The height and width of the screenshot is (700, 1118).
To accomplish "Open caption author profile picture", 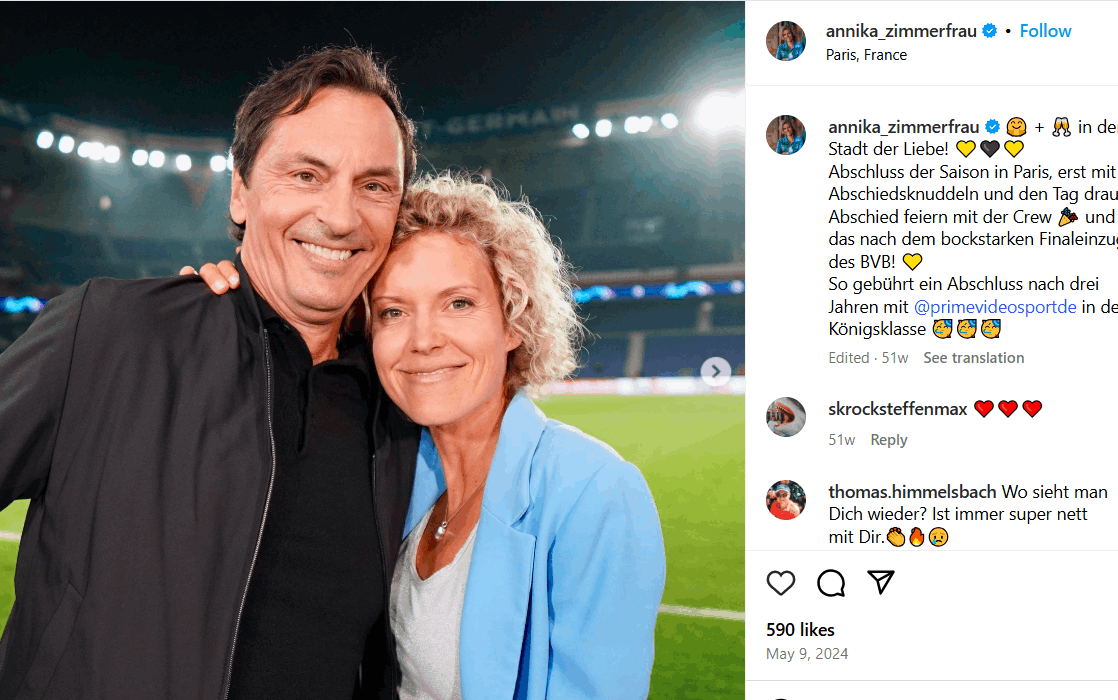I will tap(786, 135).
